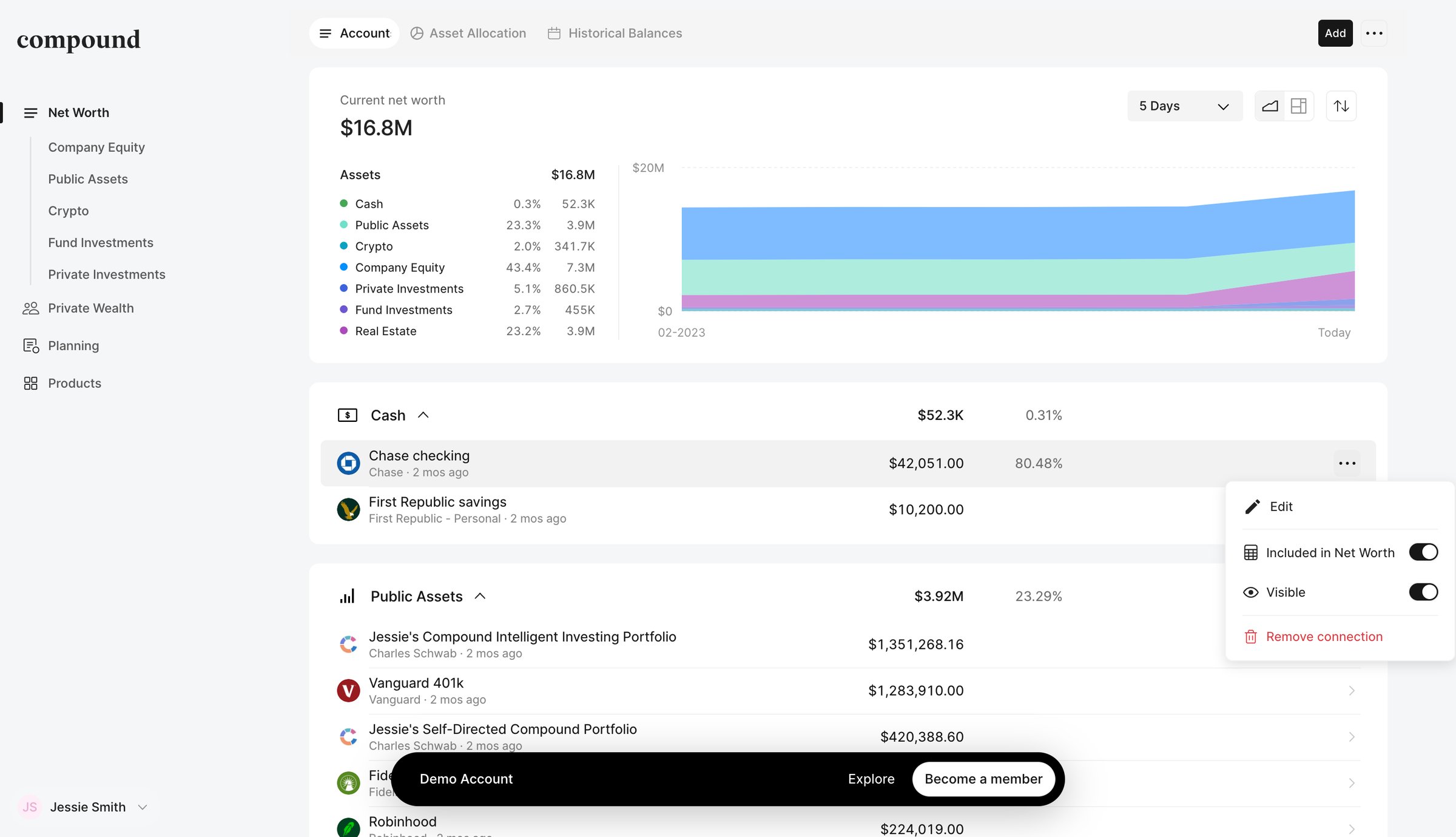The image size is (1456, 837).
Task: Click the Fidelity account logo
Action: click(x=348, y=783)
